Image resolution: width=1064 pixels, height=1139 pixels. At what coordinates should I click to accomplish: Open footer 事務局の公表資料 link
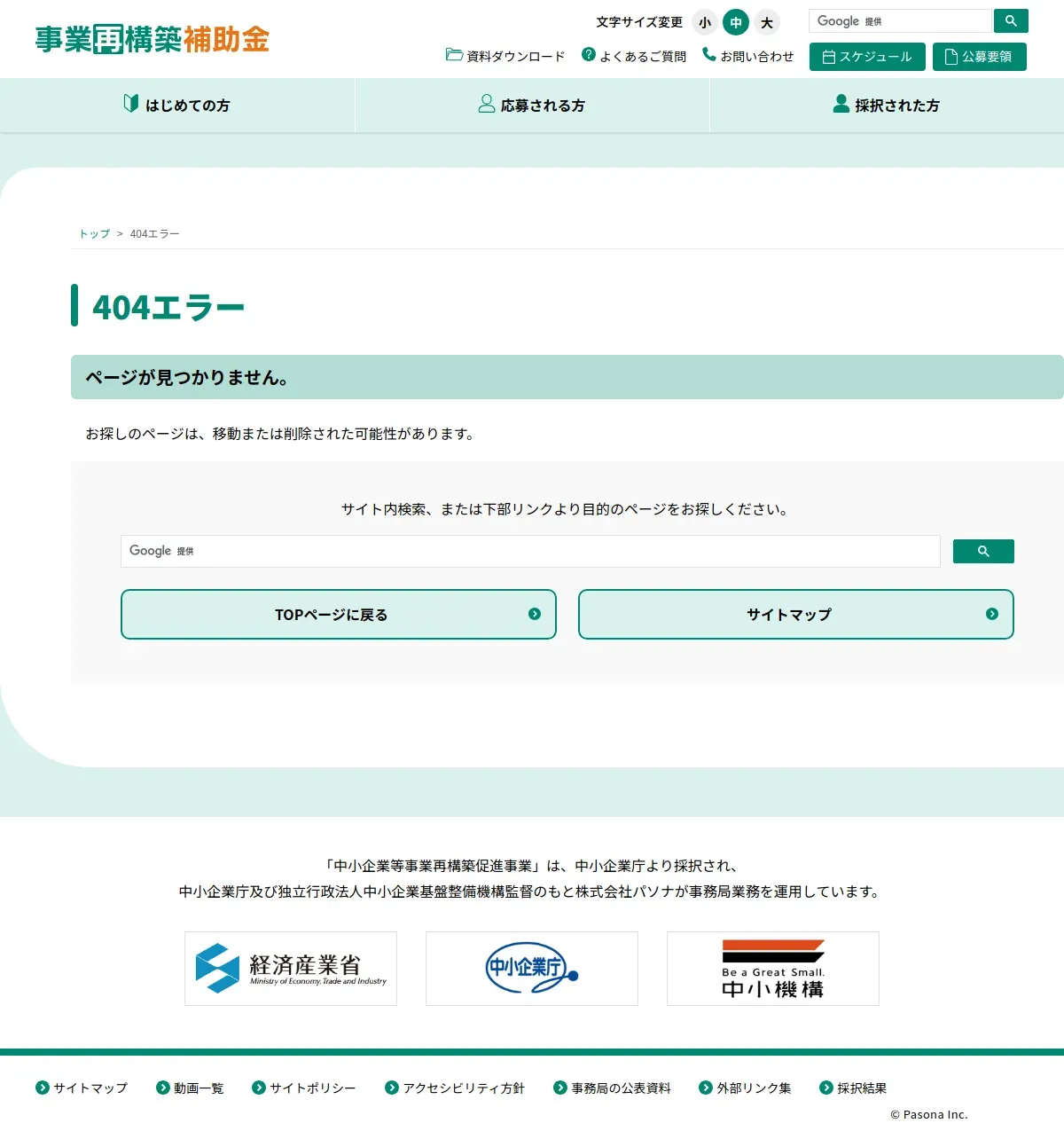click(612, 1088)
